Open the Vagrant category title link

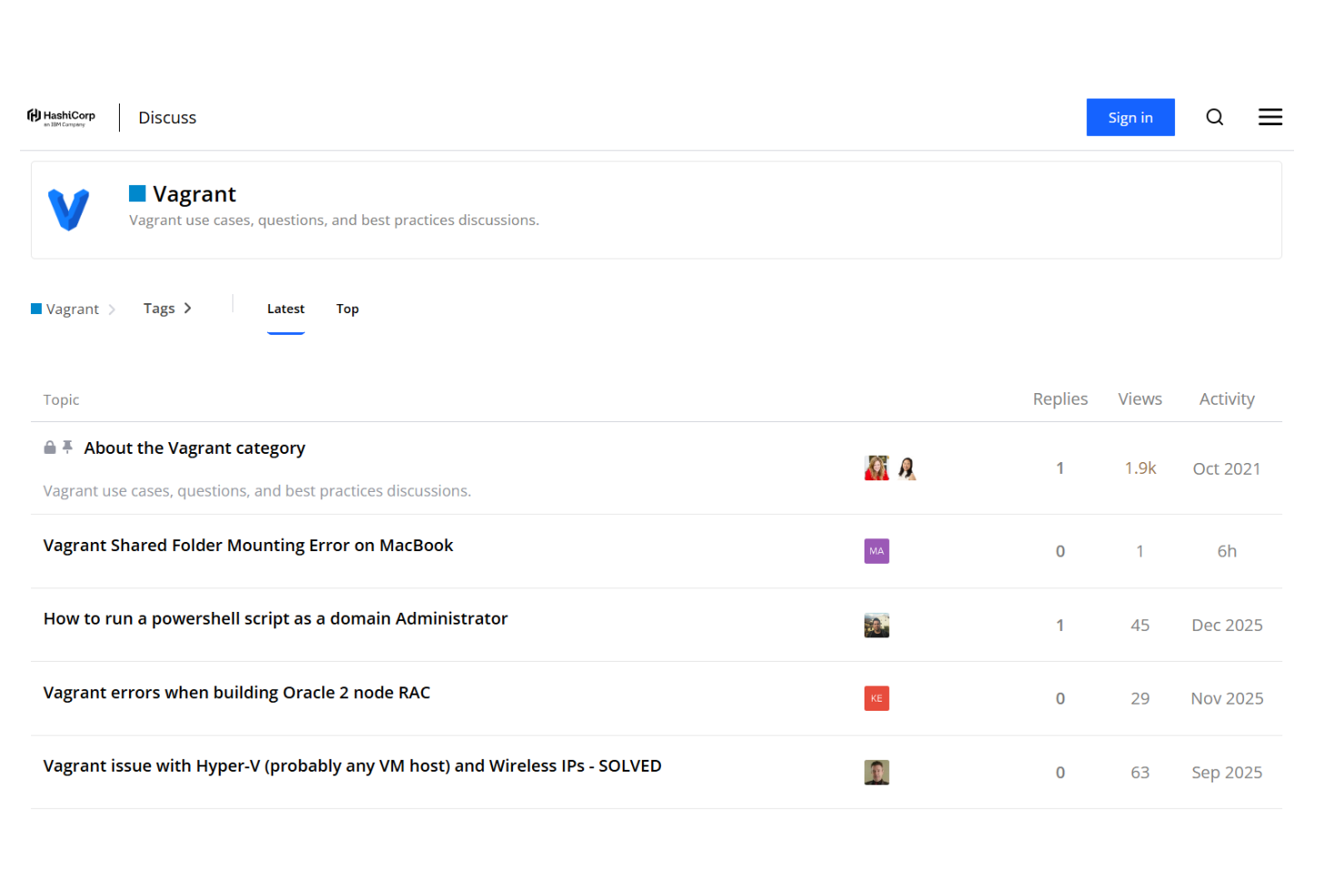194,194
